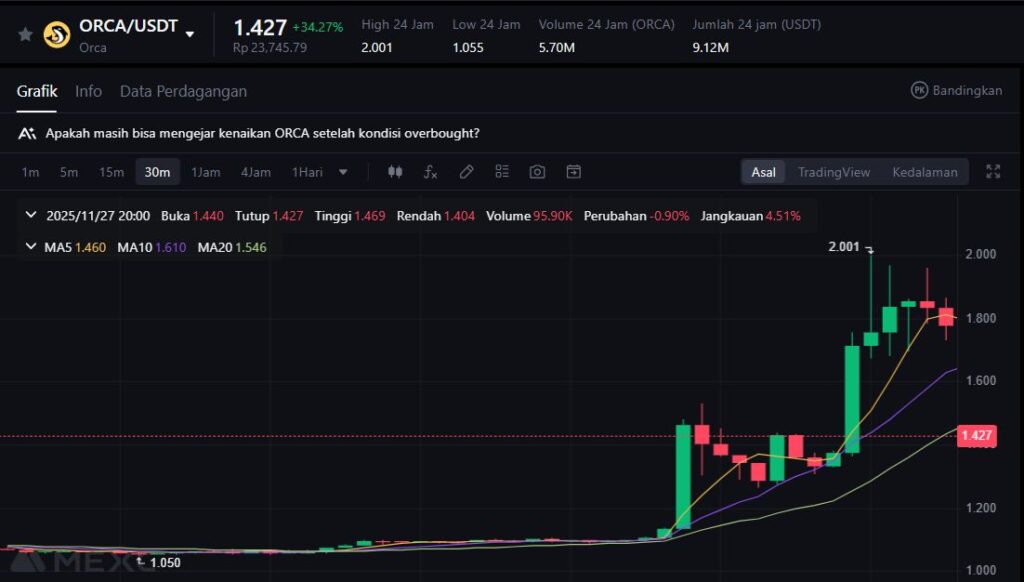Open the chart settings list icon

pos(502,172)
